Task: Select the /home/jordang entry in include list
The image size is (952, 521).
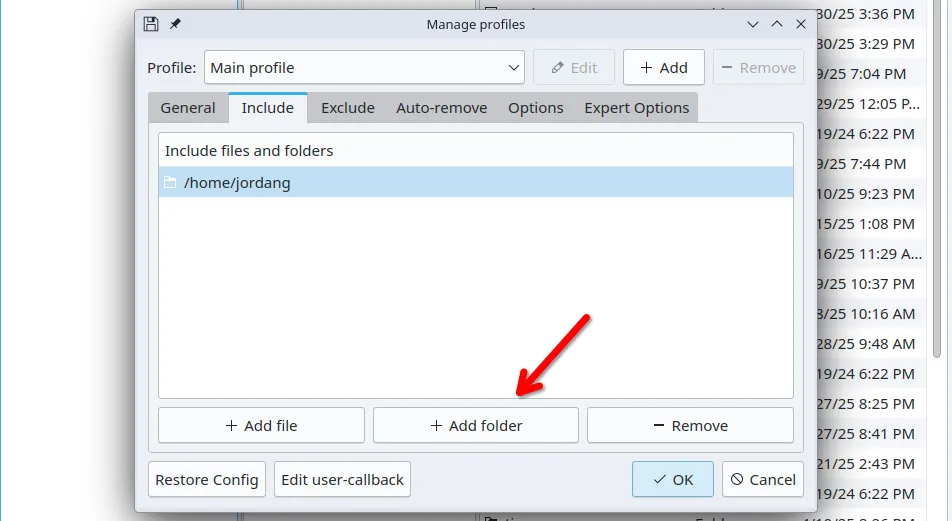Action: tap(475, 183)
